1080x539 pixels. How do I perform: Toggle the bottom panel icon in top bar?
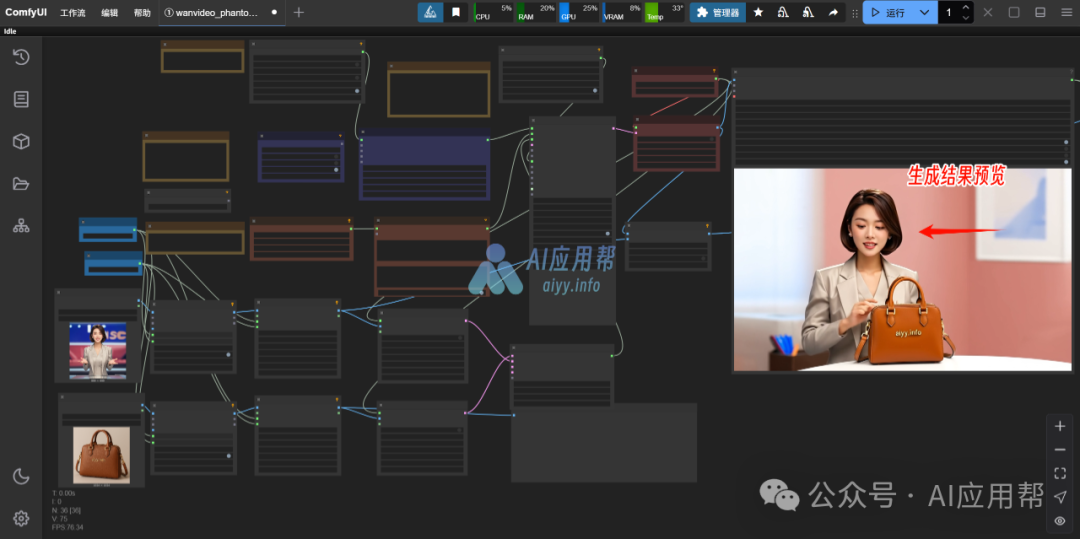[x=1040, y=12]
